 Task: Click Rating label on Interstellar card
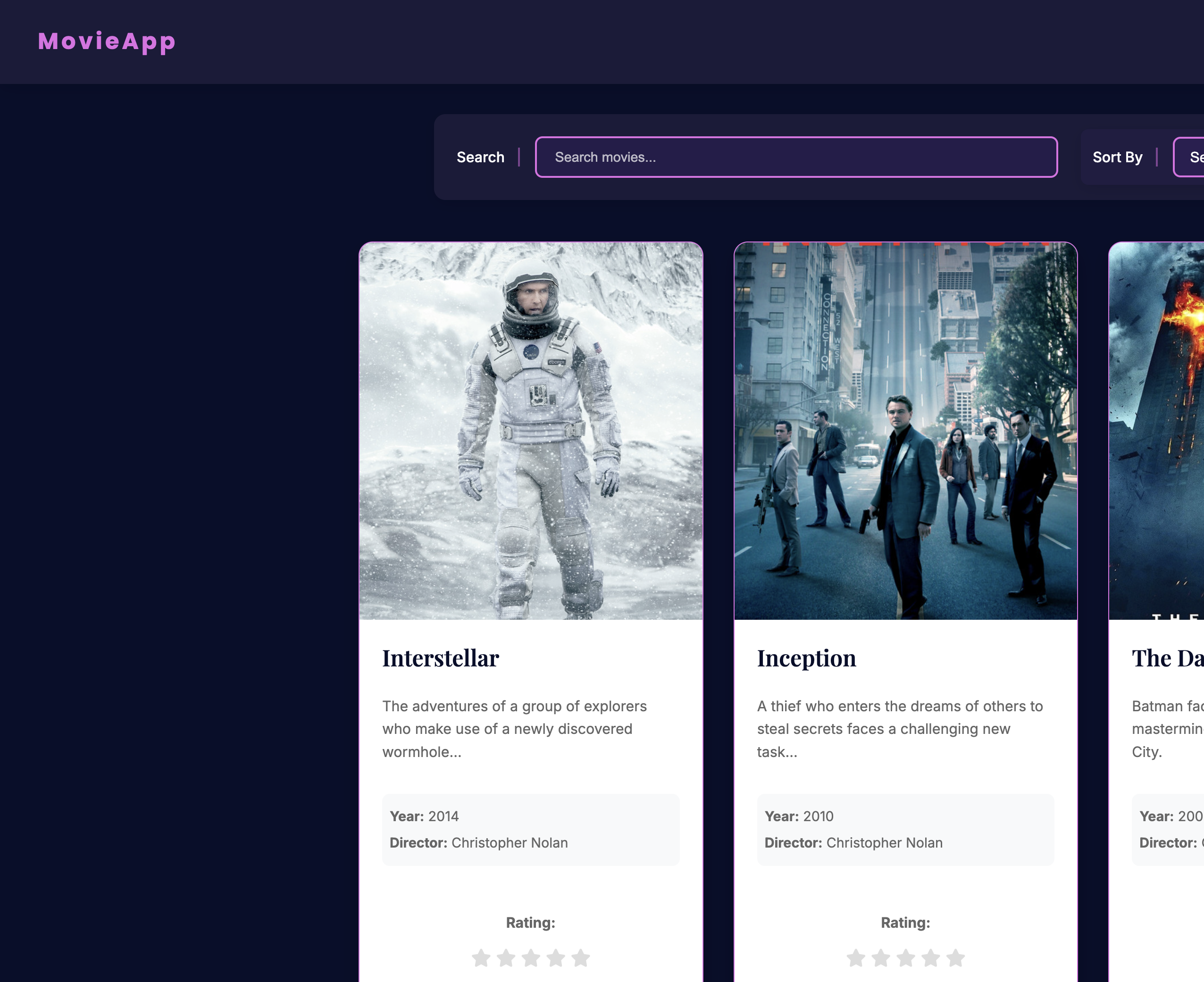531,923
